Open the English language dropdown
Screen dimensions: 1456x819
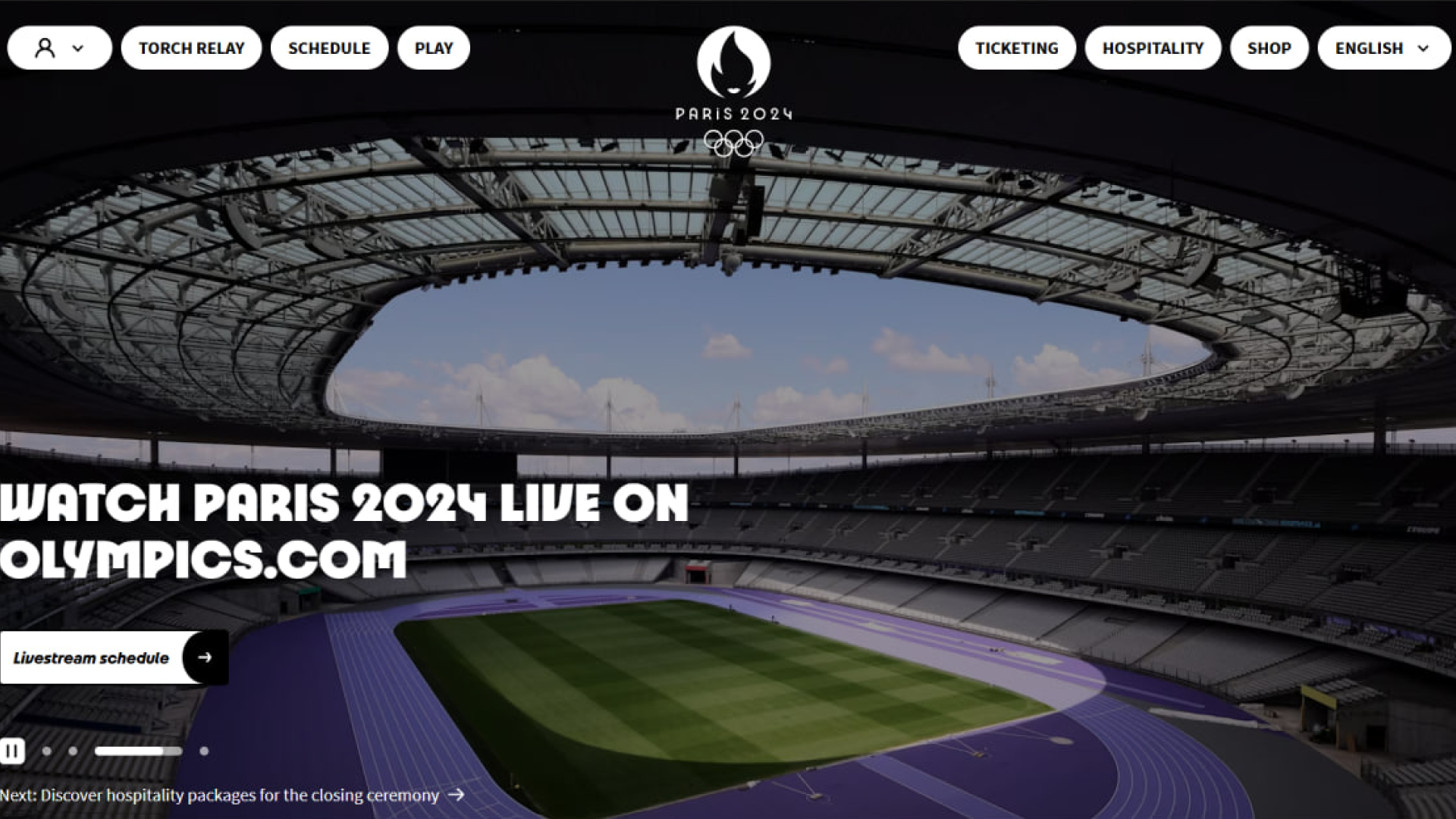1384,49
